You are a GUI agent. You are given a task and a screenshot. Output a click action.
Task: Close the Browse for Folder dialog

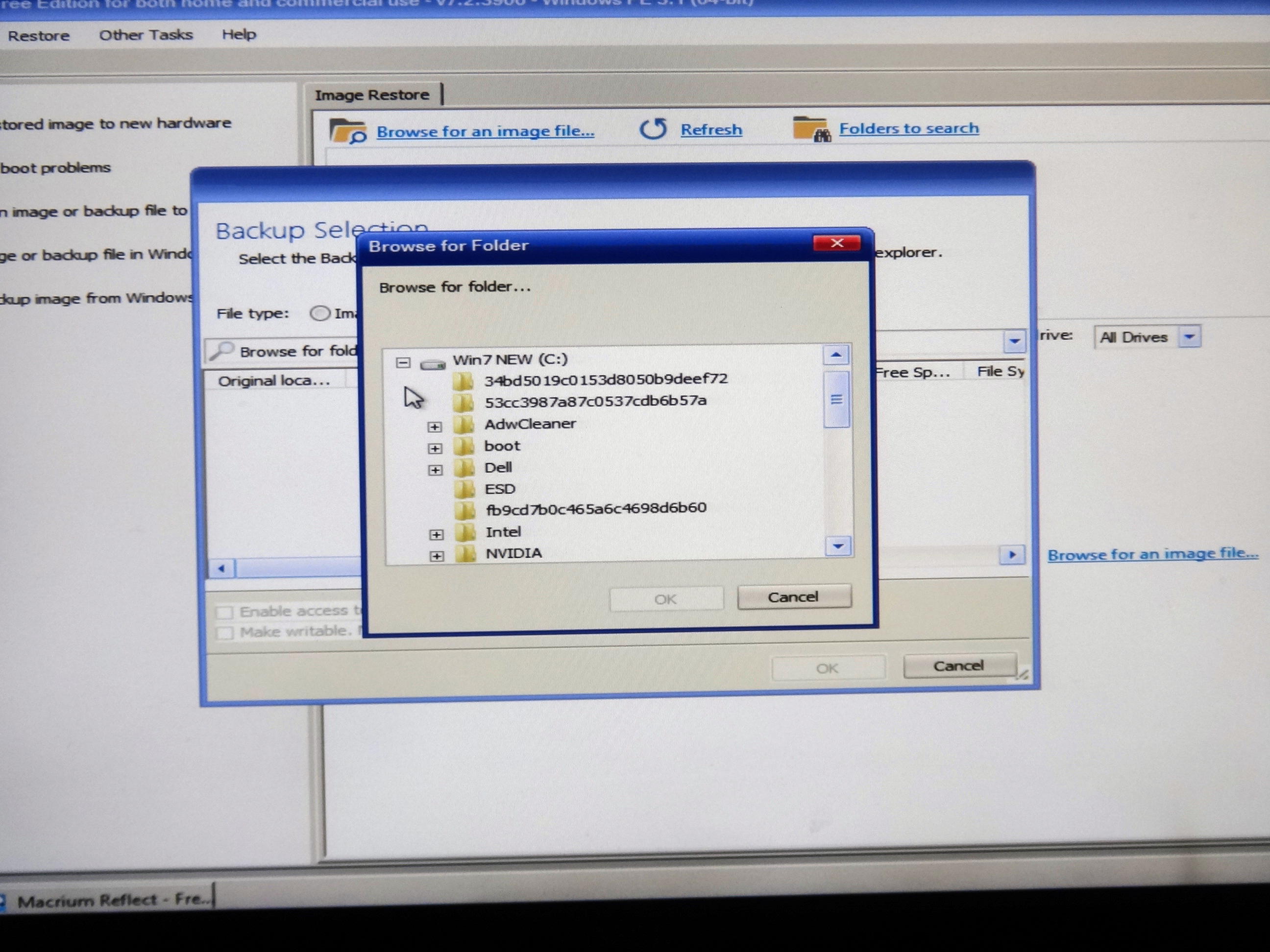(x=836, y=243)
